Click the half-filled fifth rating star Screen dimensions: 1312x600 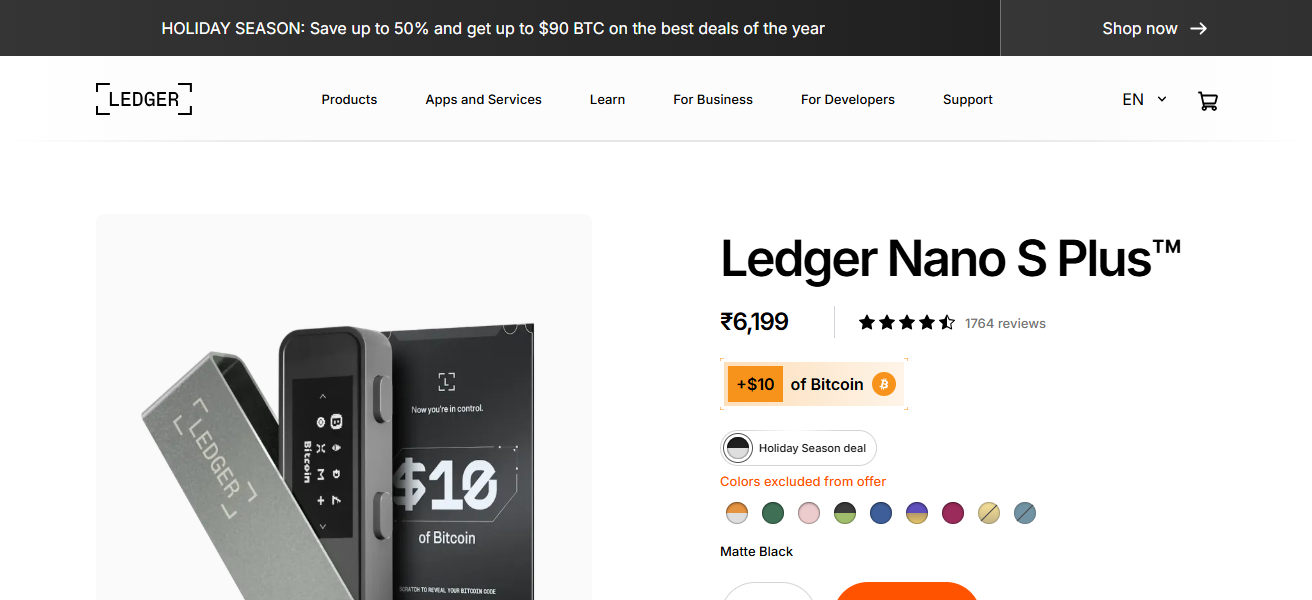coord(947,322)
